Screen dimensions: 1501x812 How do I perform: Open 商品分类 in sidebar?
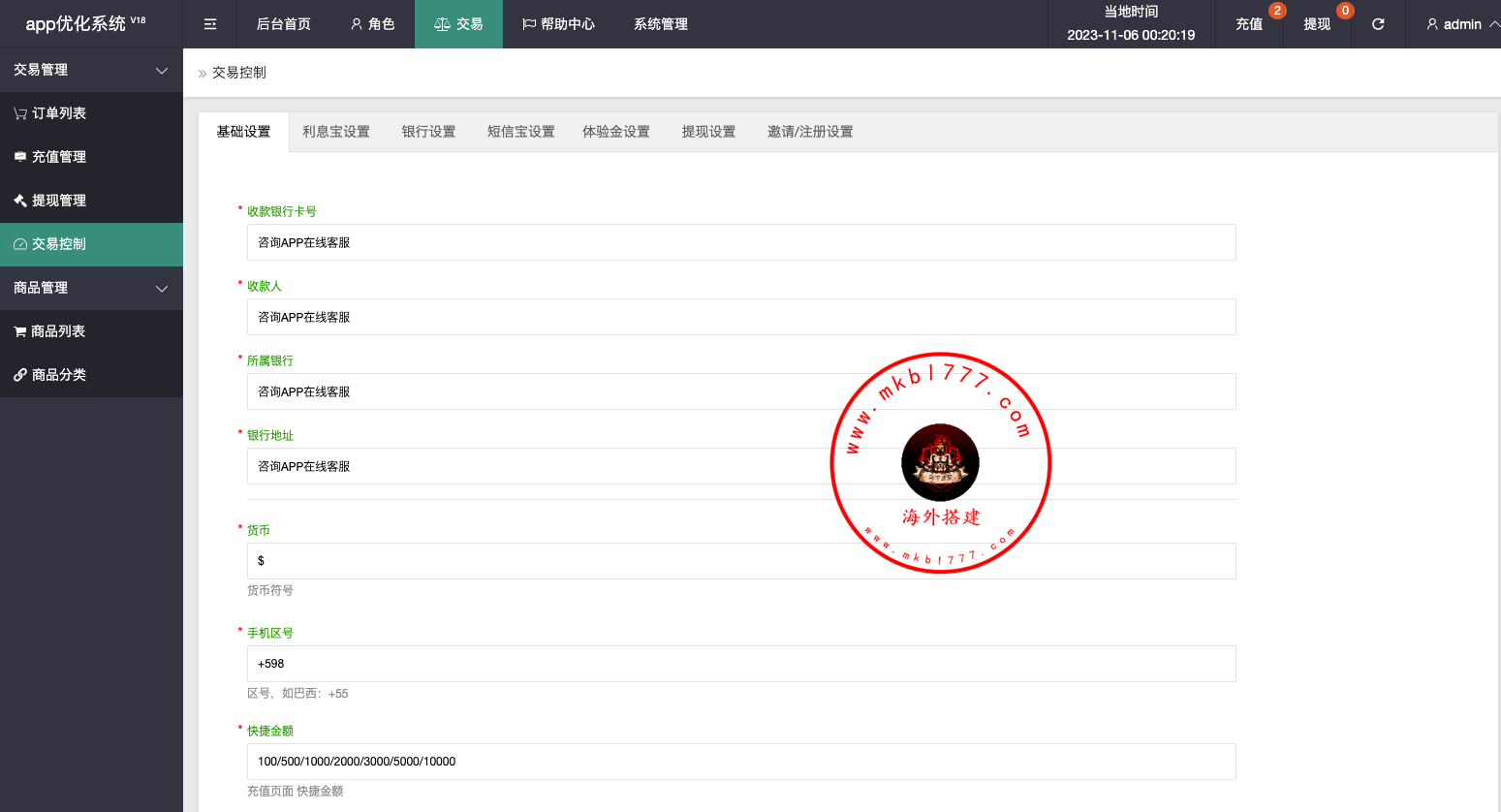[x=91, y=375]
